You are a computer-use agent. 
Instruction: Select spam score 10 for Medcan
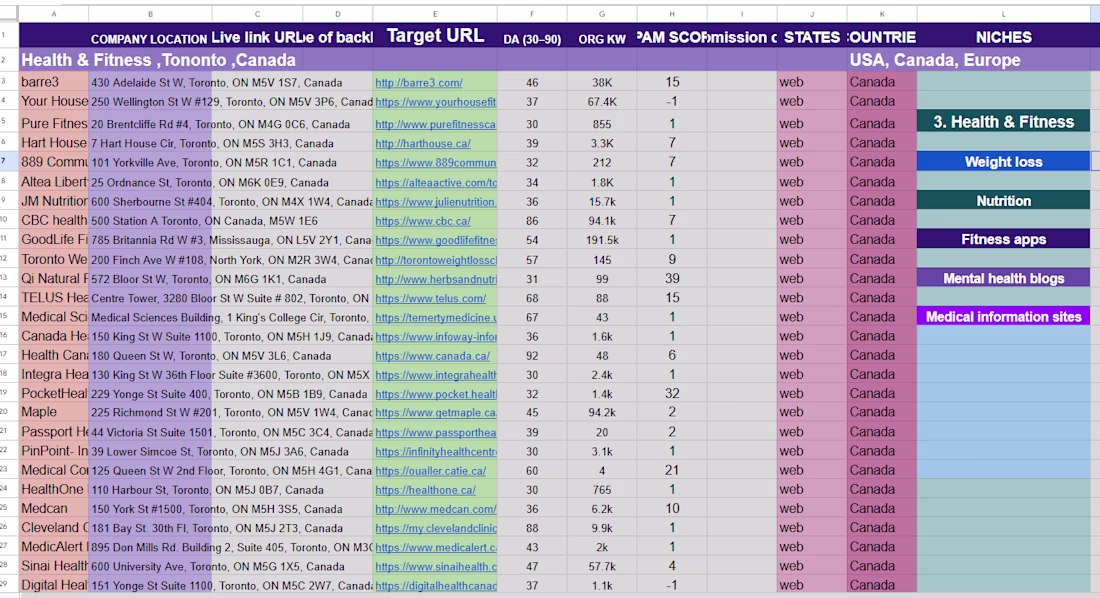click(671, 508)
